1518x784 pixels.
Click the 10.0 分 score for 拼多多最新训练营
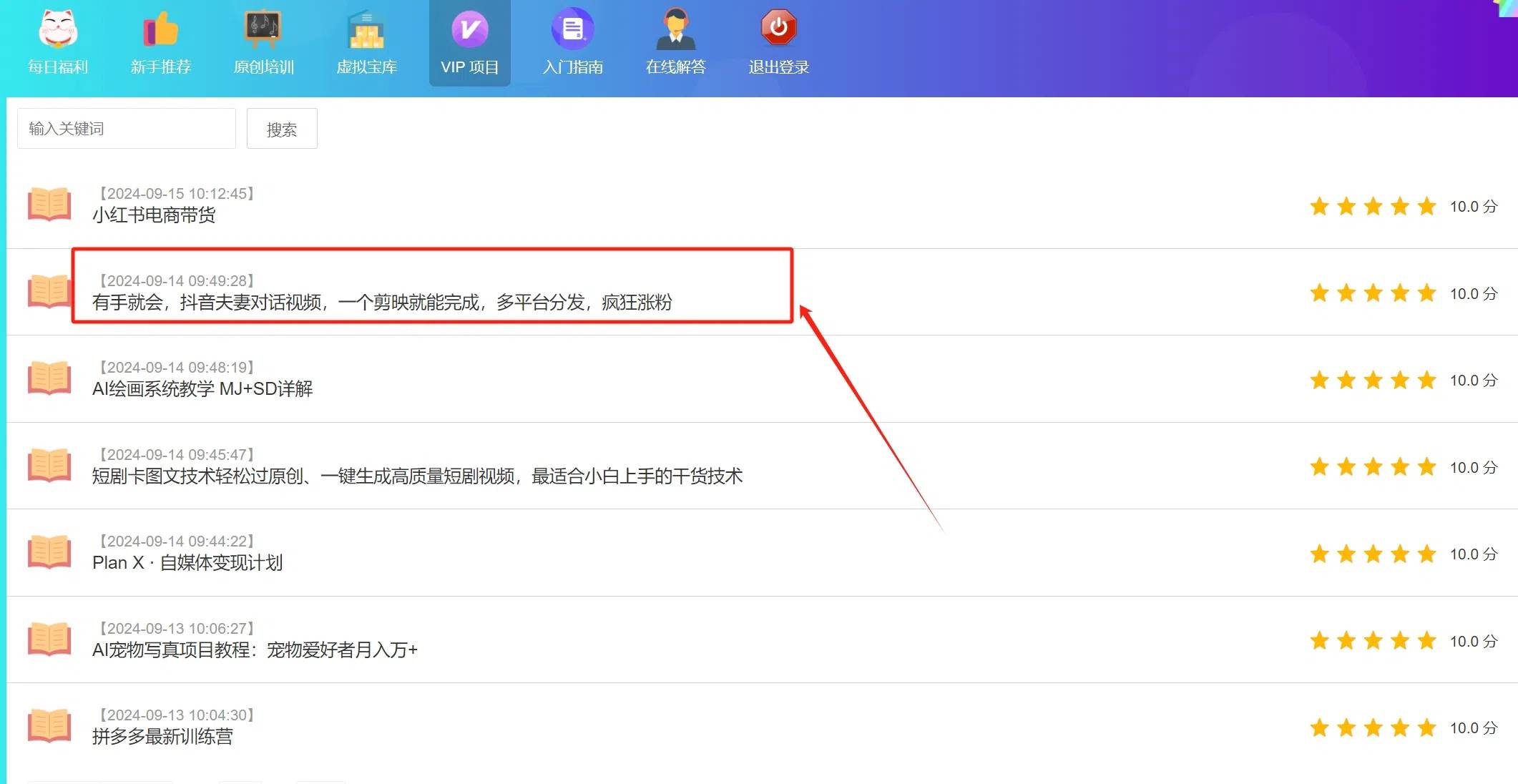[x=1474, y=728]
